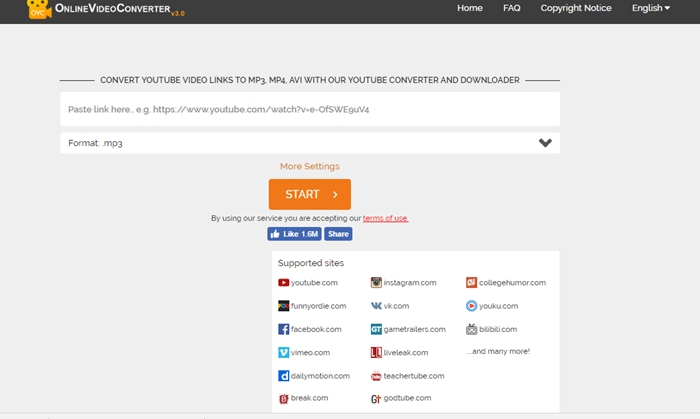Click the orange START button
Image resolution: width=700 pixels, height=419 pixels.
click(x=310, y=194)
